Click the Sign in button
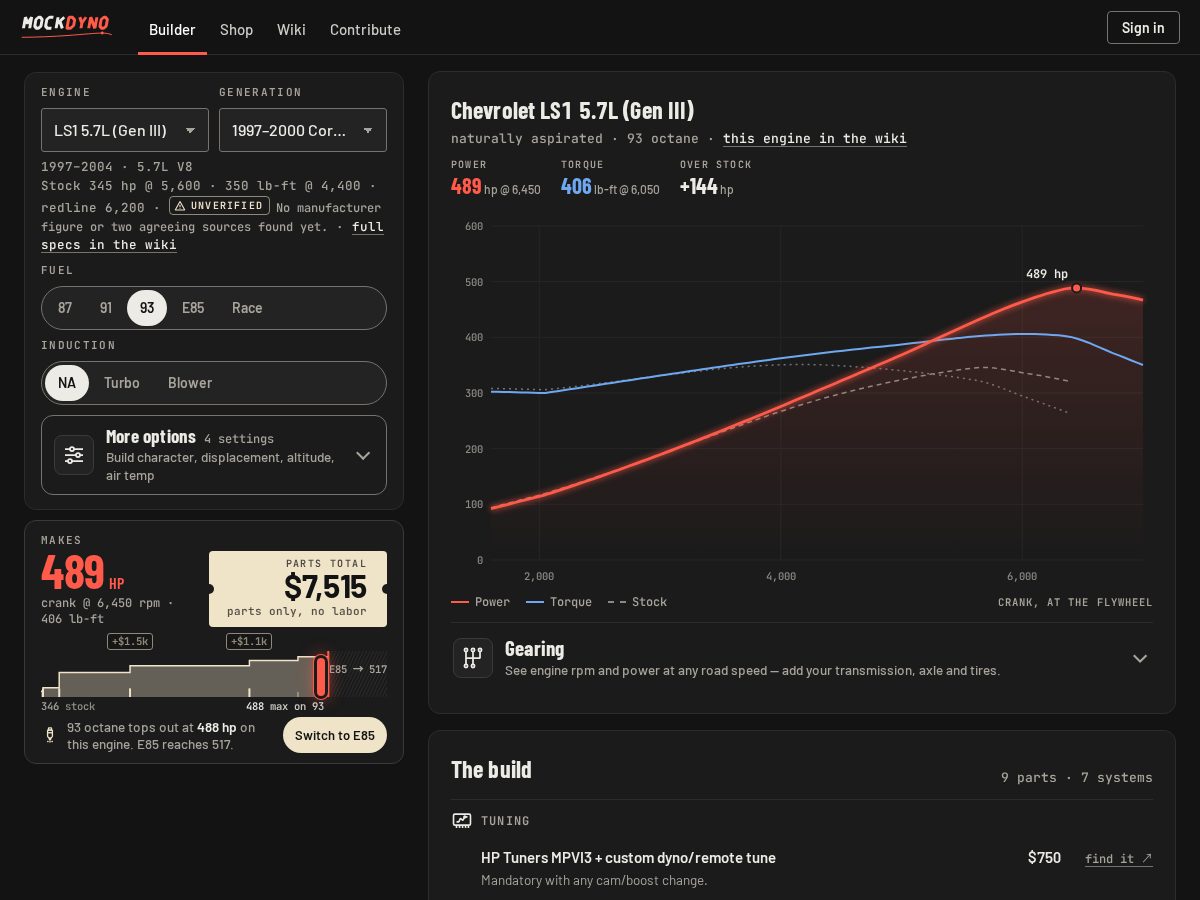This screenshot has height=900, width=1200. [1143, 27]
